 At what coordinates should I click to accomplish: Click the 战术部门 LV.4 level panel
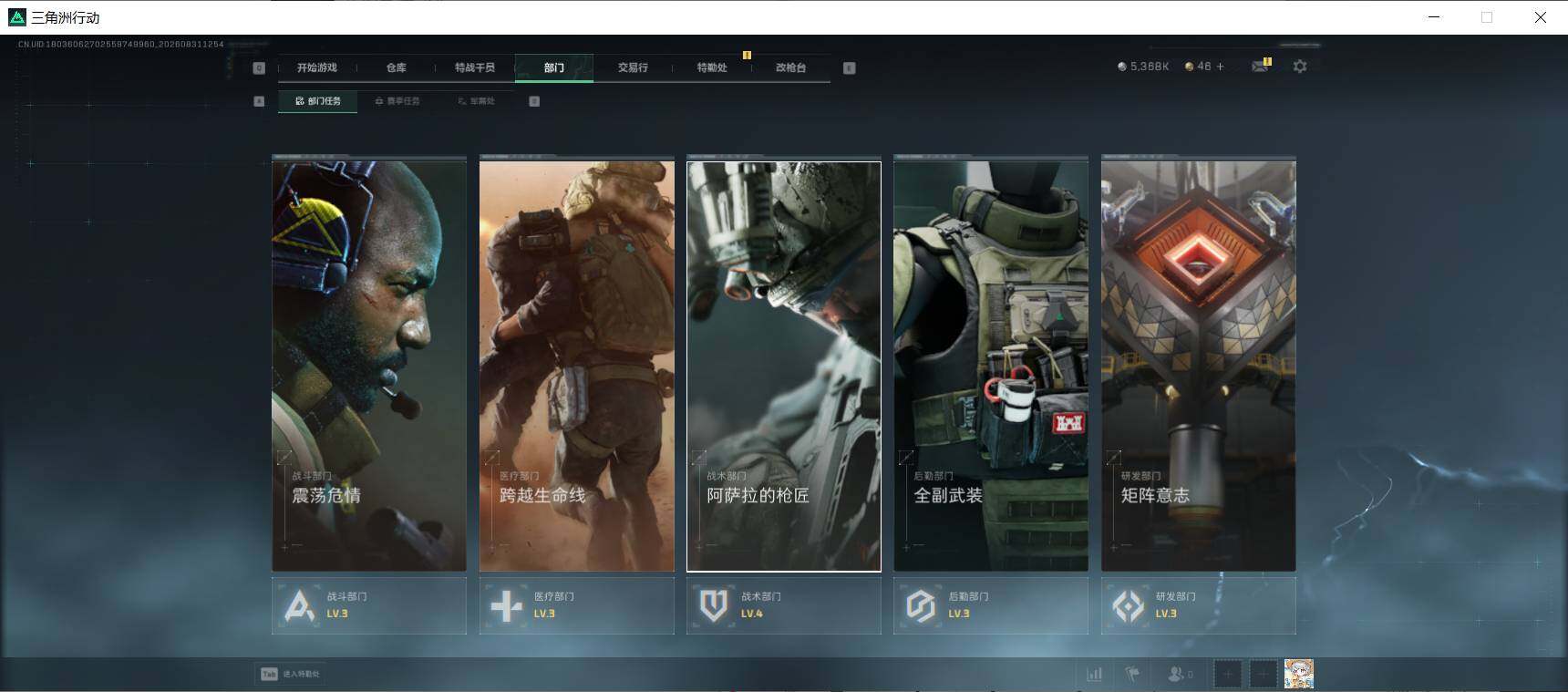click(784, 605)
